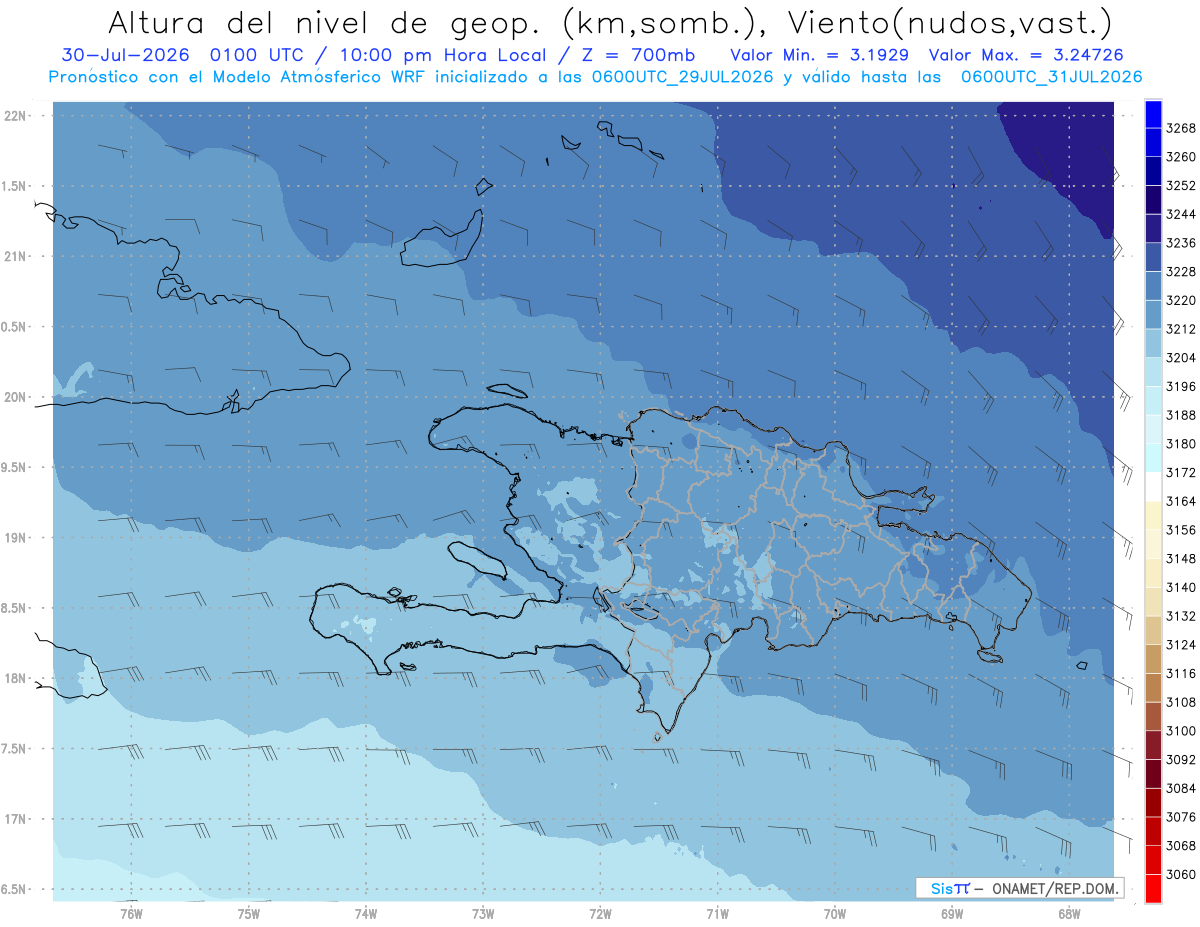1200x927 pixels.
Task: Click the 17N latitude axis label
Action: click(17, 819)
